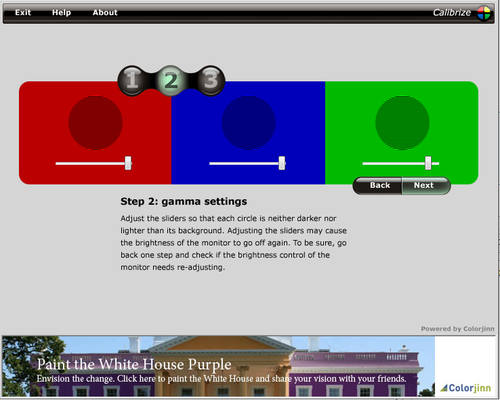The width and height of the screenshot is (500, 400).
Task: Click the Colorjinn logo in banner
Action: pyautogui.click(x=465, y=388)
